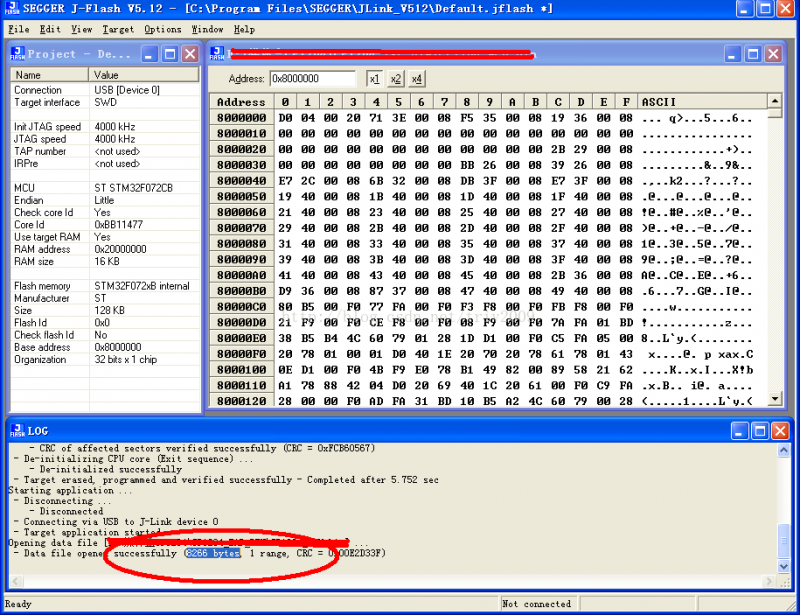The image size is (800, 615).
Task: Click LOG vertical scrollbar thumb
Action: click(x=784, y=541)
